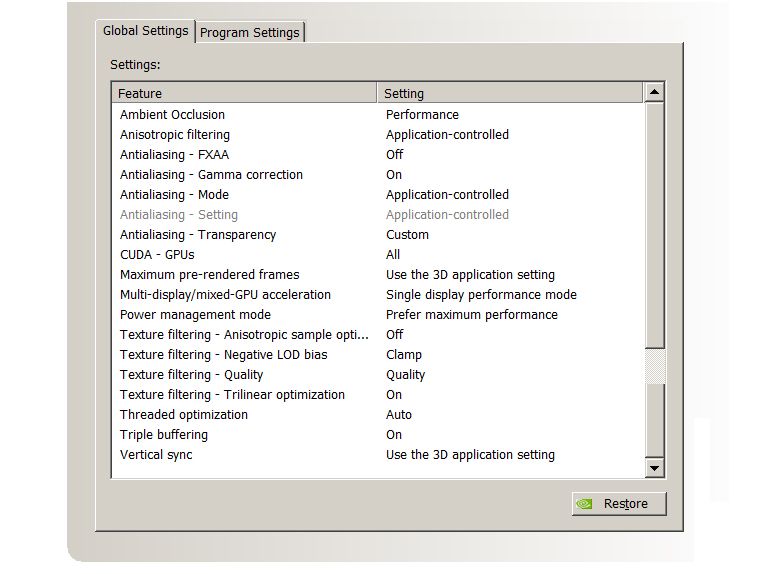Sort by the Feature column header
The image size is (765, 574).
tap(244, 93)
